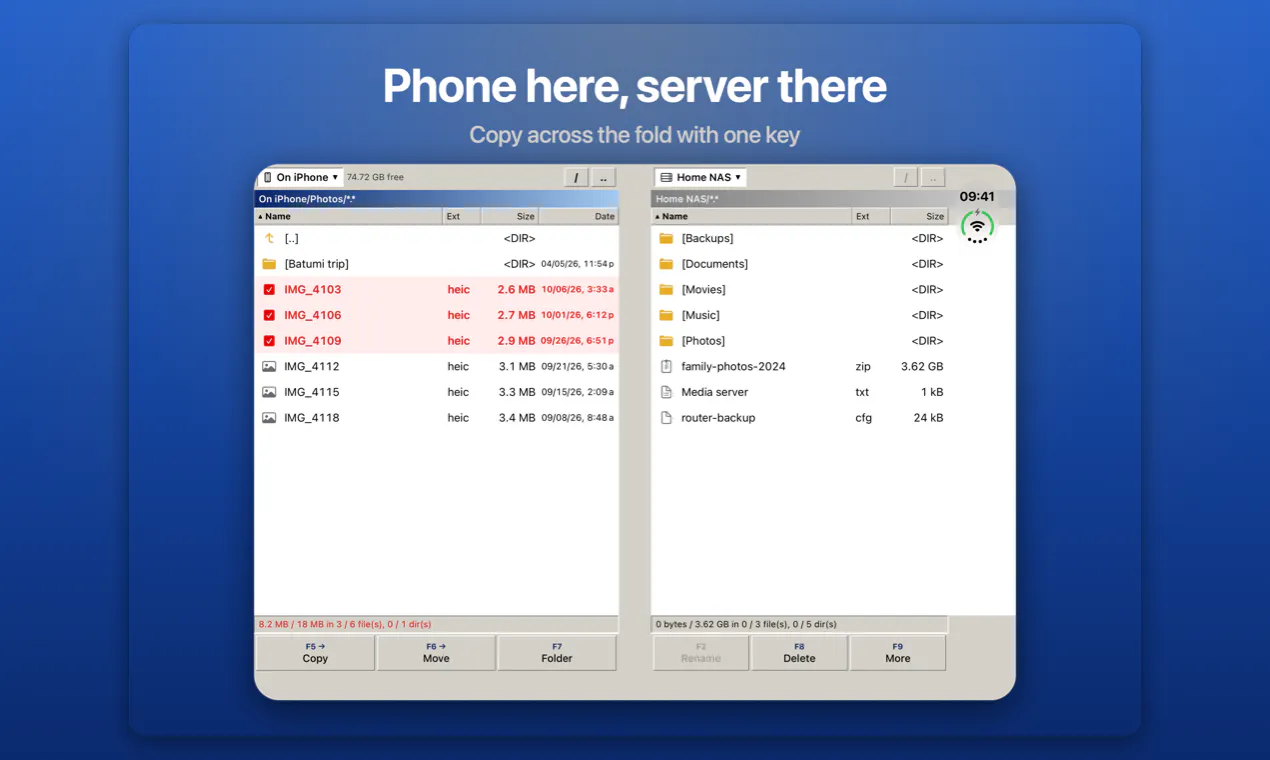This screenshot has width=1270, height=760.
Task: Click the F8 Delete button
Action: (799, 653)
